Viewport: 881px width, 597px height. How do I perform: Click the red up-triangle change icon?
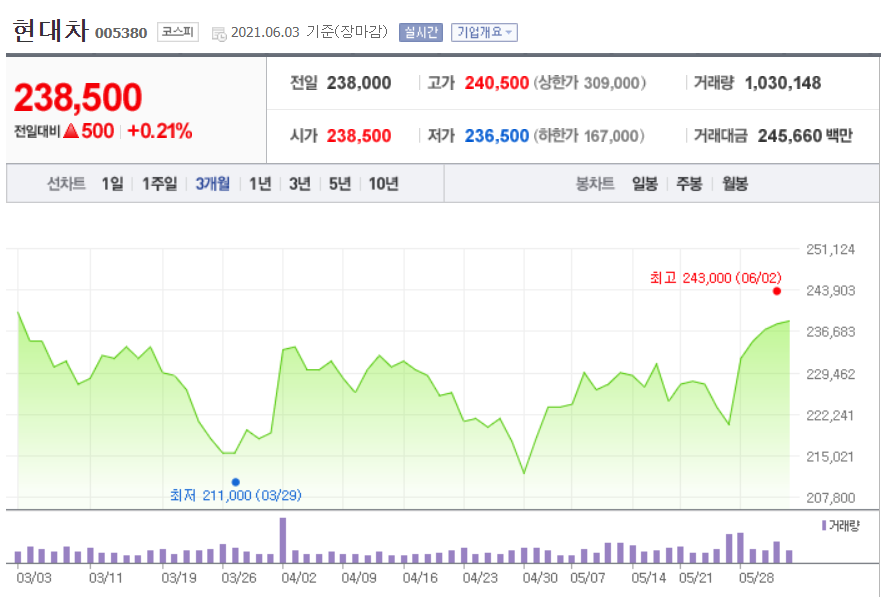coord(71,131)
